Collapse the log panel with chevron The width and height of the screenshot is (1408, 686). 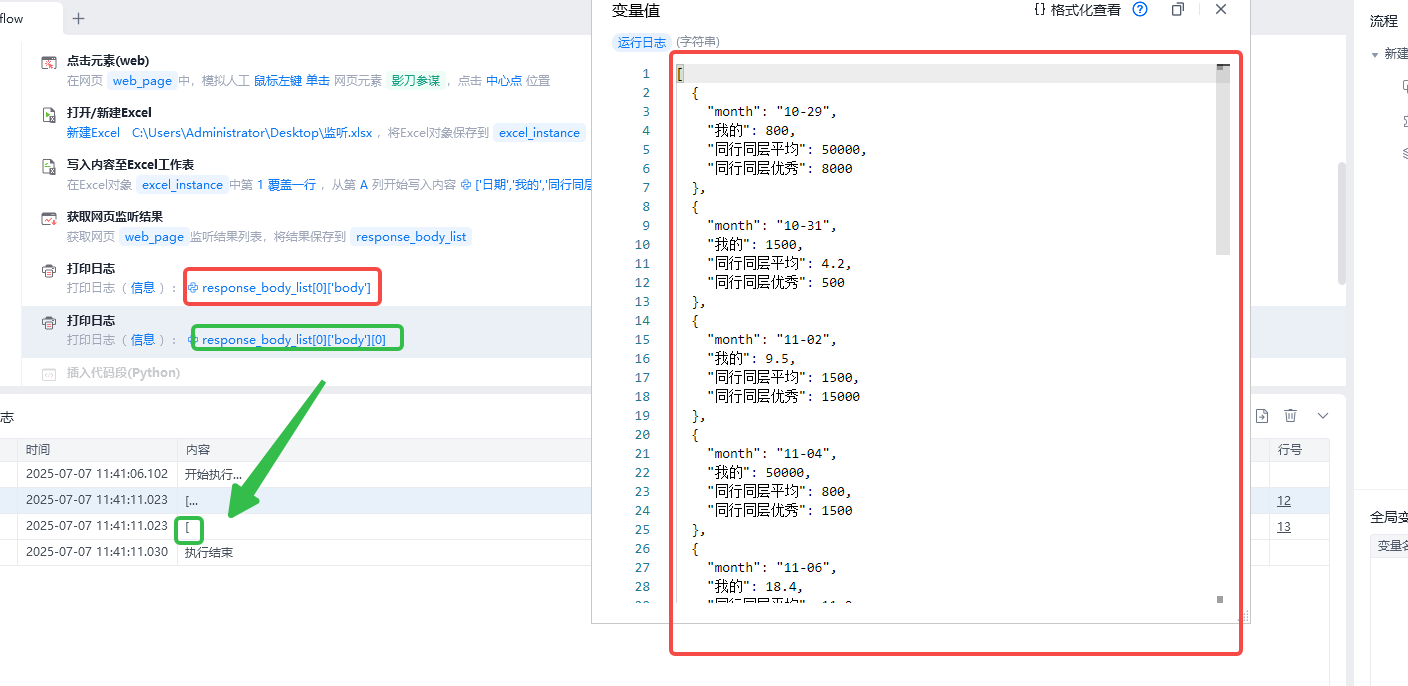click(1323, 415)
